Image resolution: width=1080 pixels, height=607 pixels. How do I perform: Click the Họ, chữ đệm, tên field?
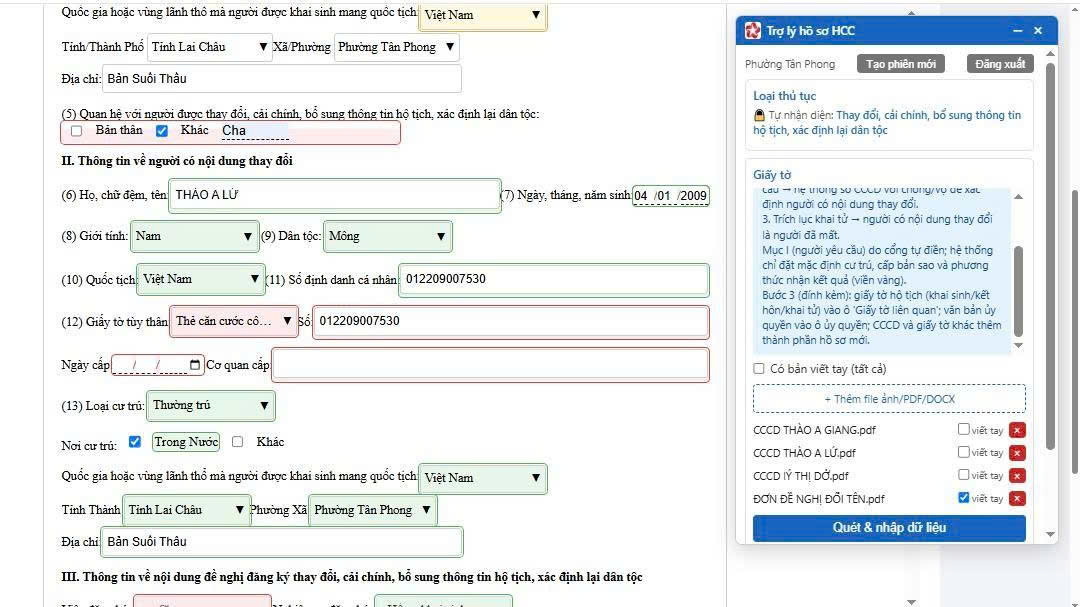[335, 196]
